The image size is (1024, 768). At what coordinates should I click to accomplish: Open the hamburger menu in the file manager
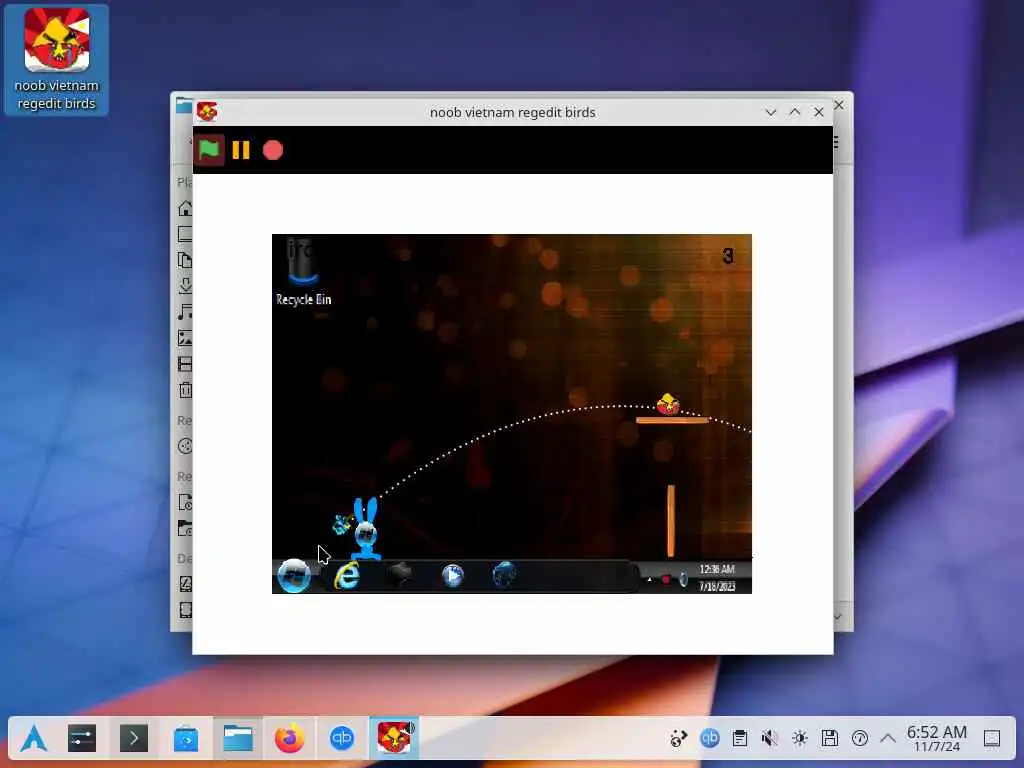[837, 142]
